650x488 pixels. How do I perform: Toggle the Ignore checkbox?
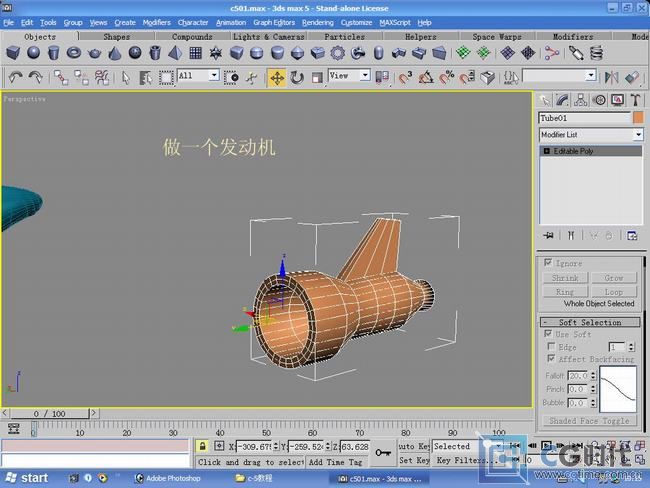click(x=548, y=262)
